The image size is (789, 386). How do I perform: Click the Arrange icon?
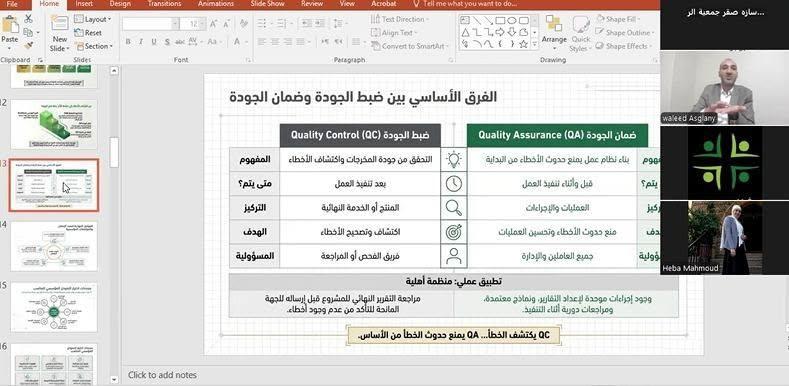554,24
